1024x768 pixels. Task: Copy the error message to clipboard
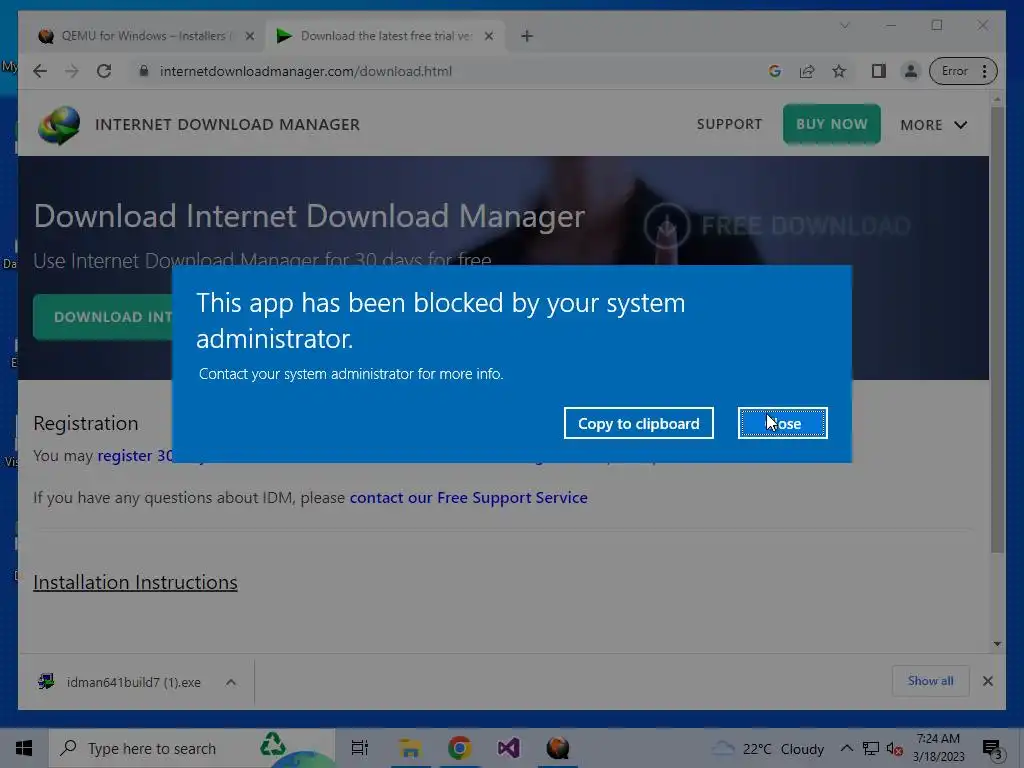click(x=638, y=423)
